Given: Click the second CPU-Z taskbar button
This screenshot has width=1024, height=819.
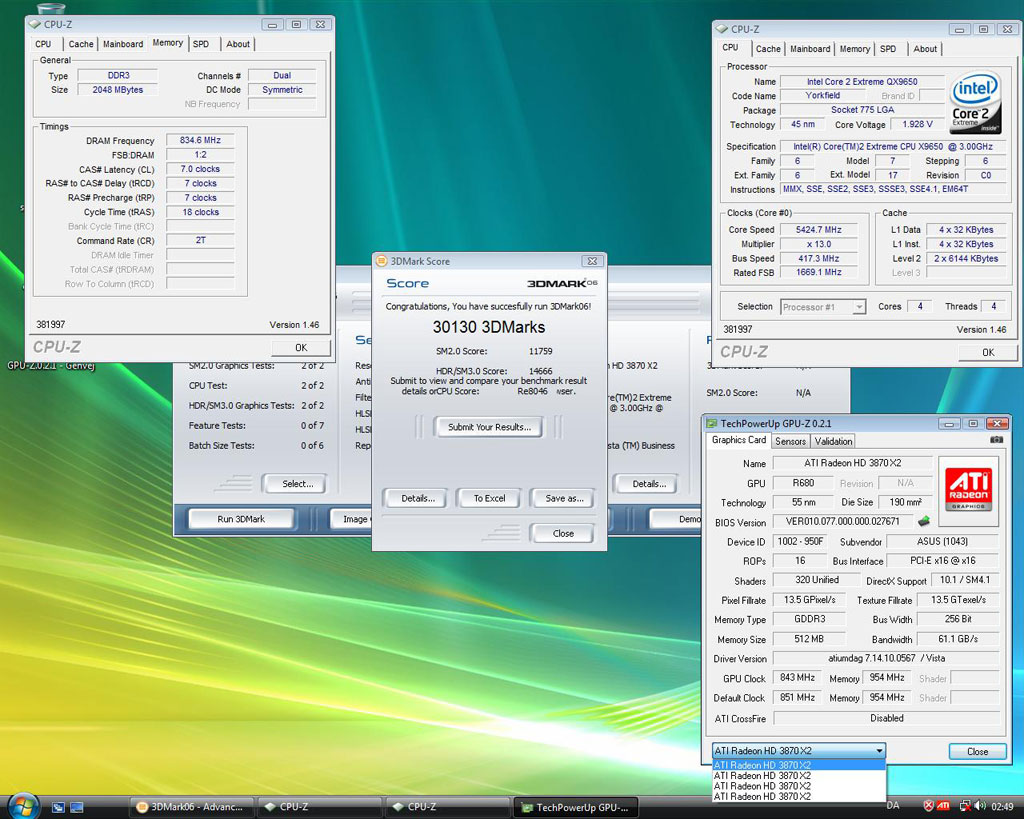Looking at the screenshot, I should tap(448, 807).
